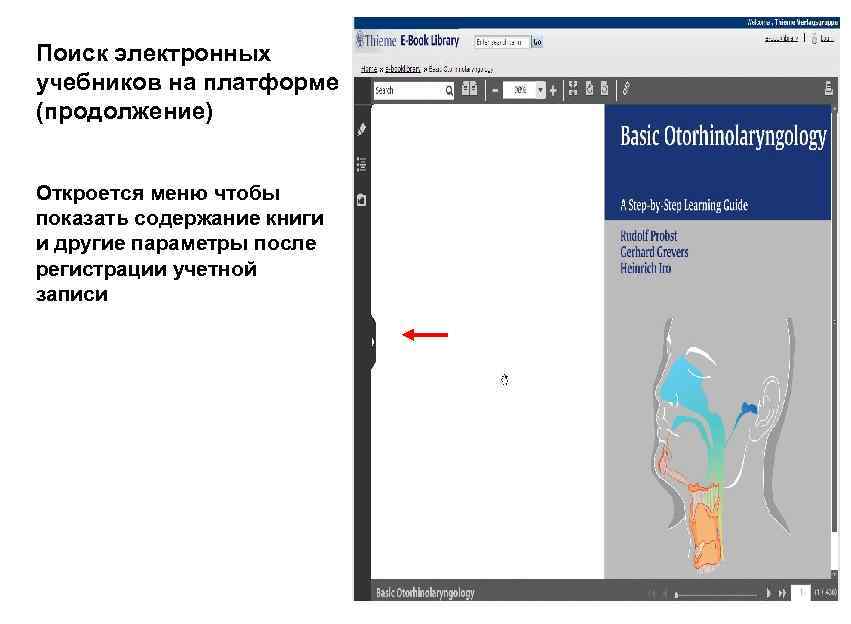Click the Thieme E-Book Library logo
Image resolution: width=851 pixels, height=624 pixels.
[x=408, y=41]
